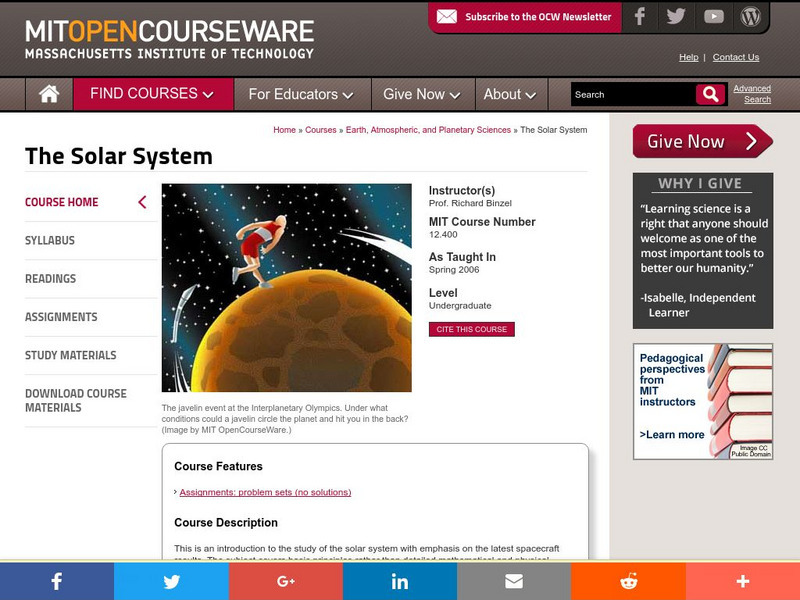Click The Solar System page heading
800x600 pixels.
119,156
